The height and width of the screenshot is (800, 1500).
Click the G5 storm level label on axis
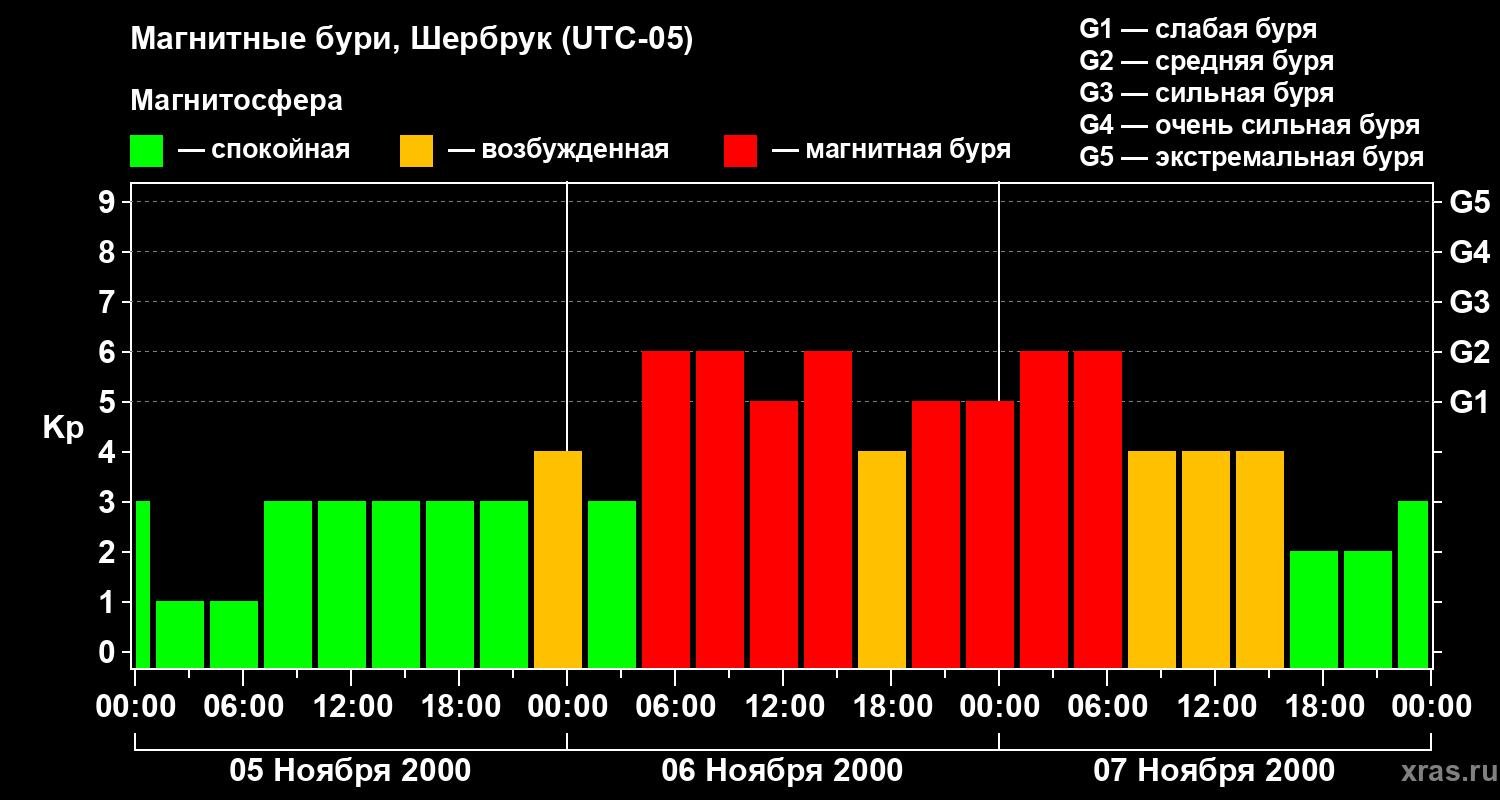1469,202
